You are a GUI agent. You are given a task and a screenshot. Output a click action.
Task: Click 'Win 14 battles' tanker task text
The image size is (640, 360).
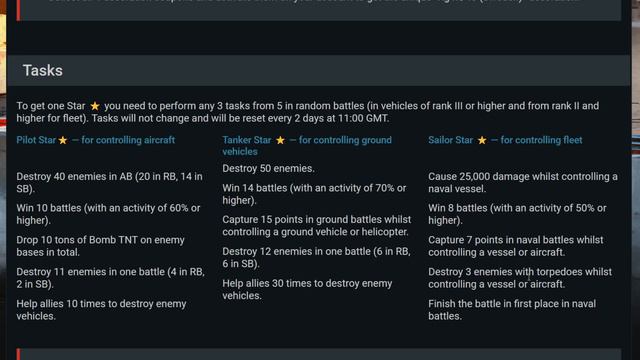pos(314,194)
